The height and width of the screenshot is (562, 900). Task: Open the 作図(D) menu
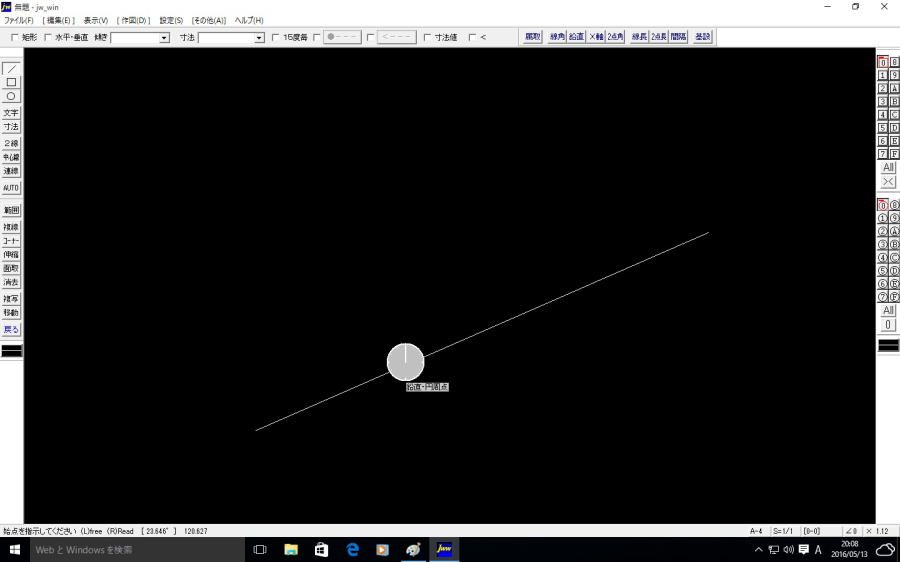coord(134,20)
